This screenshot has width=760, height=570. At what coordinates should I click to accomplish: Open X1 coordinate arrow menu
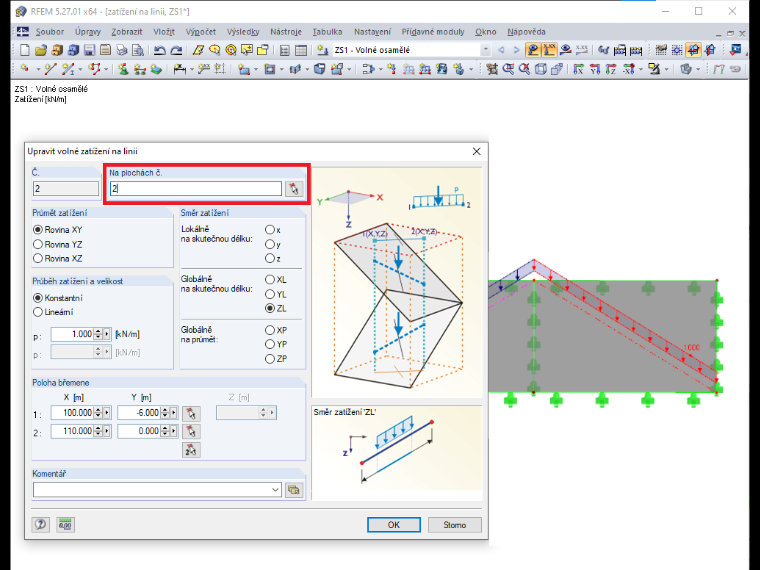pyautogui.click(x=108, y=413)
